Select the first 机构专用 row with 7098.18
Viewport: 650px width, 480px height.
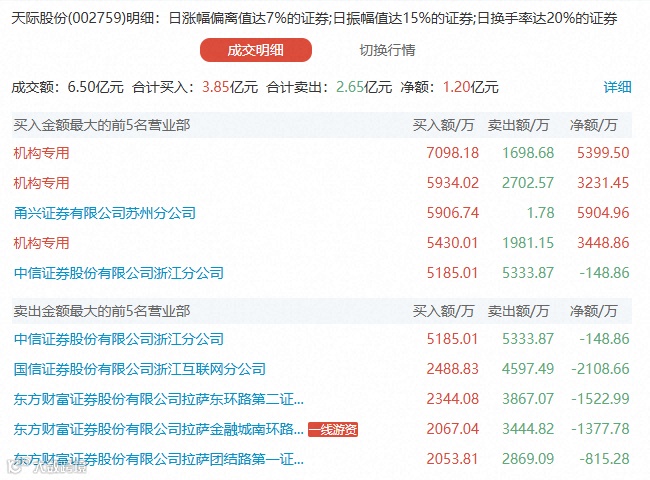(x=322, y=153)
